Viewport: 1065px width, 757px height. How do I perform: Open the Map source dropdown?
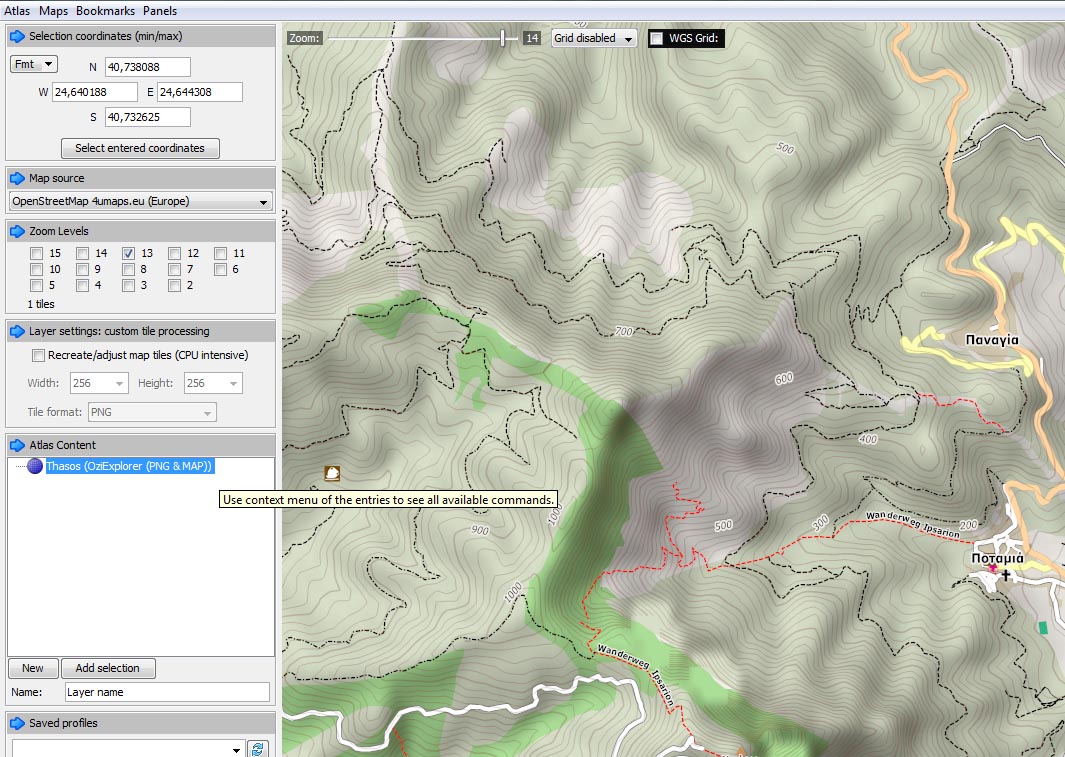pyautogui.click(x=140, y=202)
